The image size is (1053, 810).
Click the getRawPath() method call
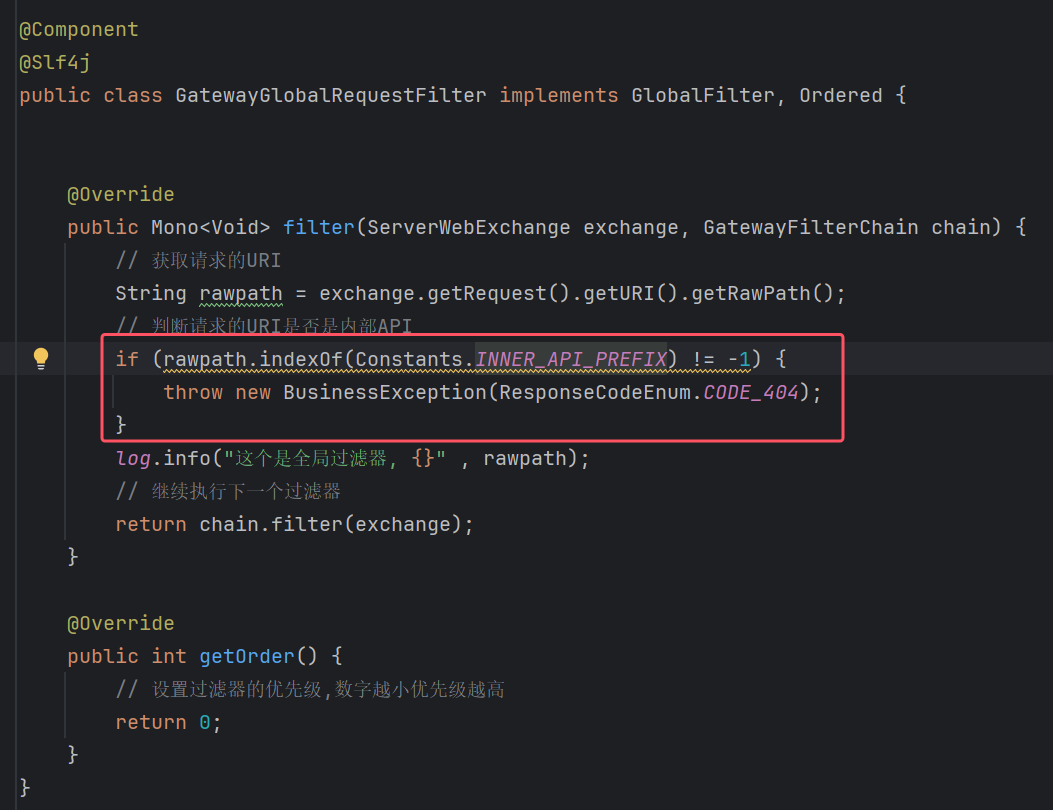coord(762,294)
